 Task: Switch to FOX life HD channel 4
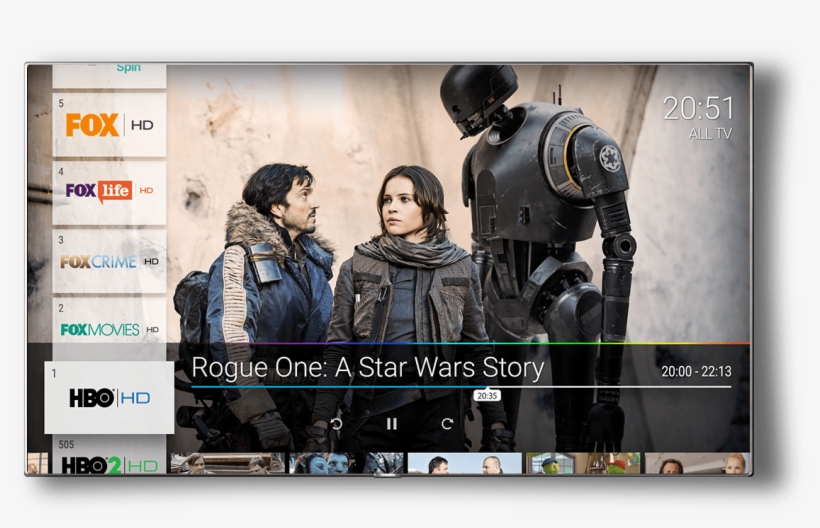109,192
